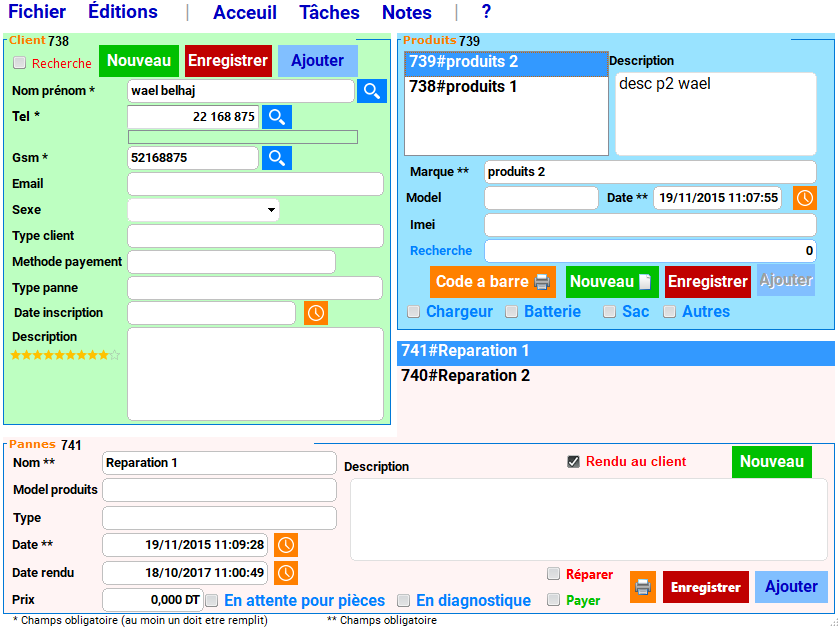Click the Gsm search magnifier icon
The height and width of the screenshot is (627, 840).
tap(276, 158)
